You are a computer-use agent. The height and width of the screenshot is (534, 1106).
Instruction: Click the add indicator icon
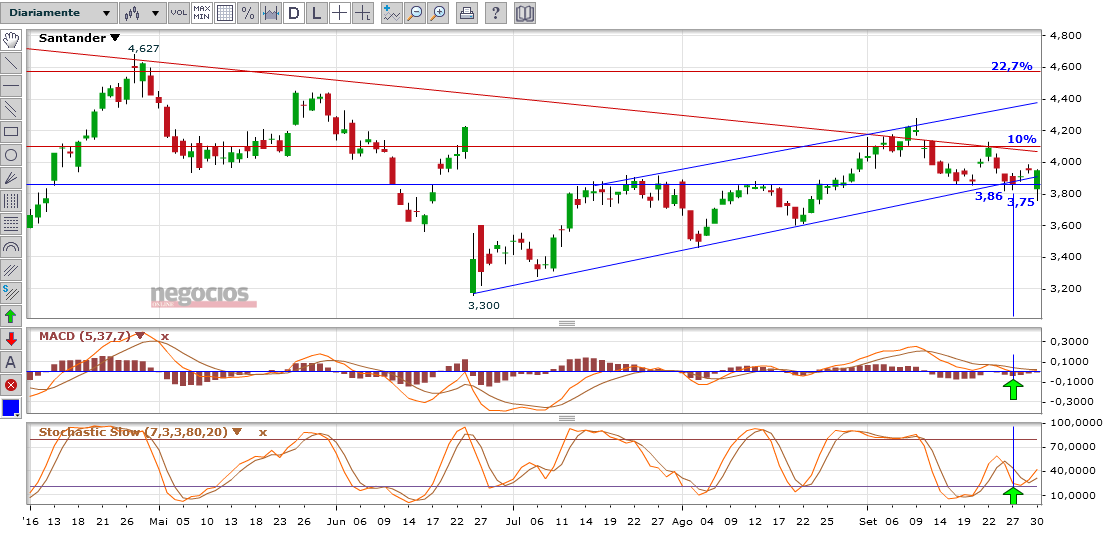[391, 13]
